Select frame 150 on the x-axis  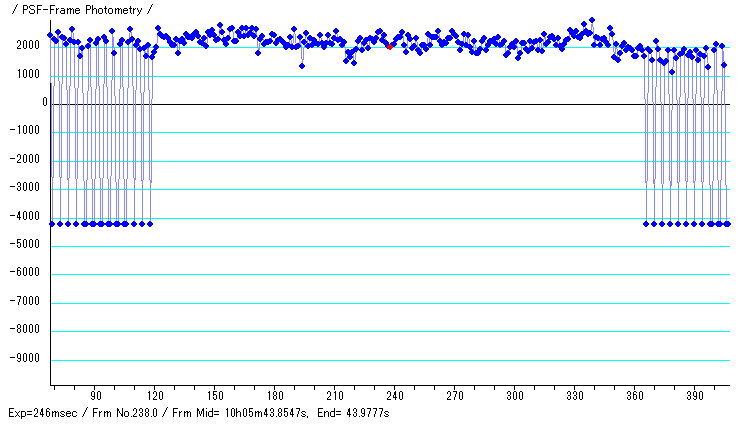pos(215,396)
